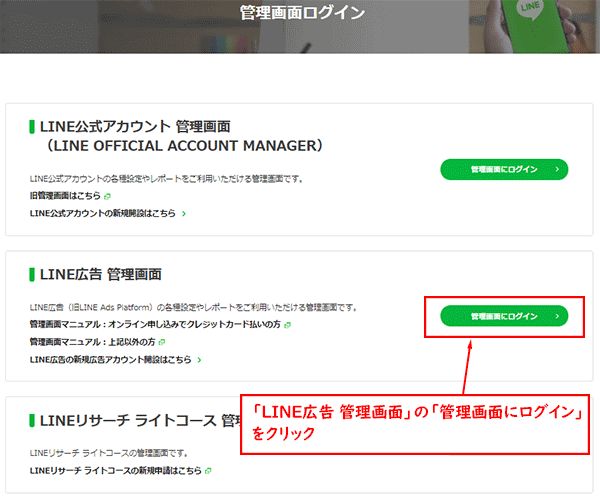
Task: Click external-link icon beside 旧管理画面はこちら
Action: [x=107, y=197]
